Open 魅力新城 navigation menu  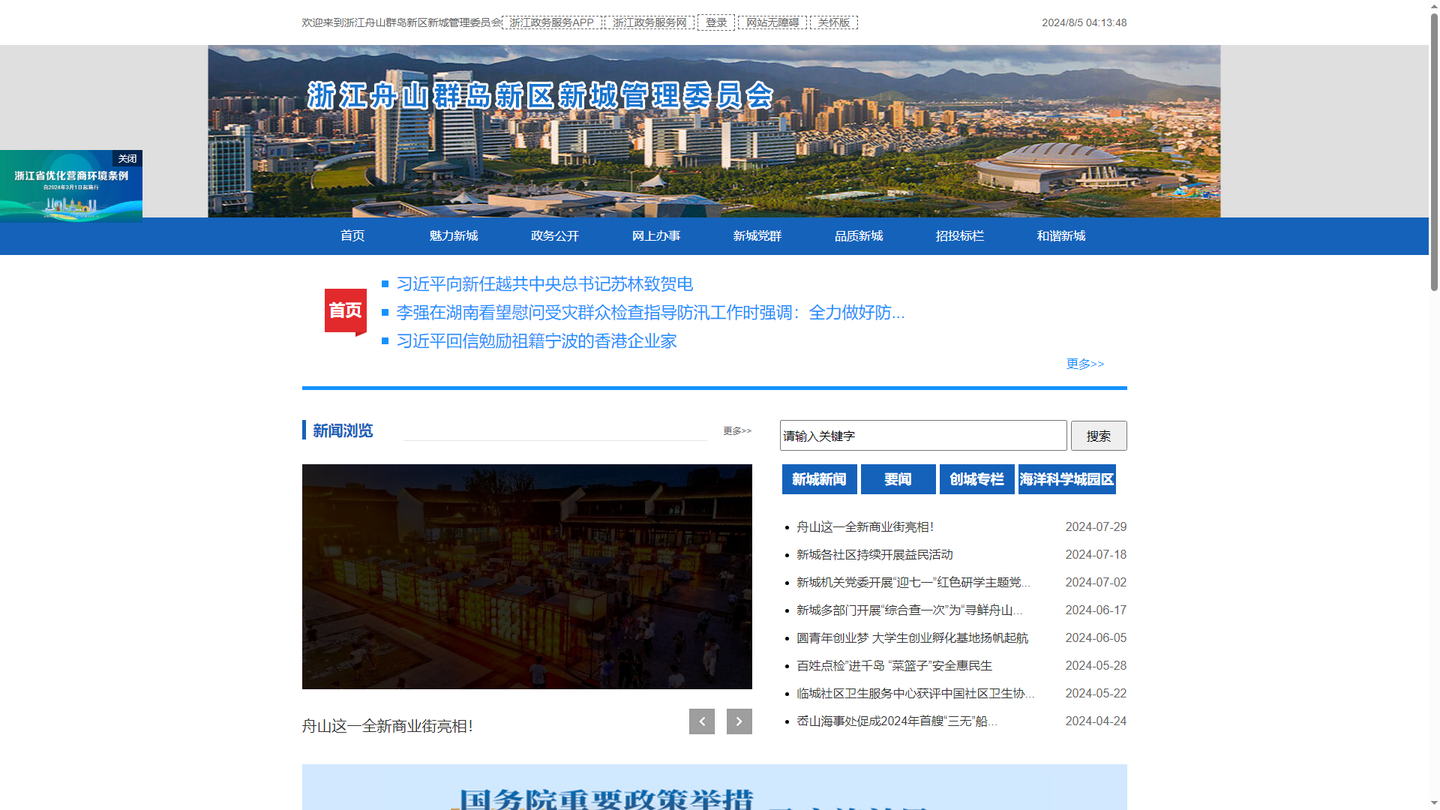453,236
